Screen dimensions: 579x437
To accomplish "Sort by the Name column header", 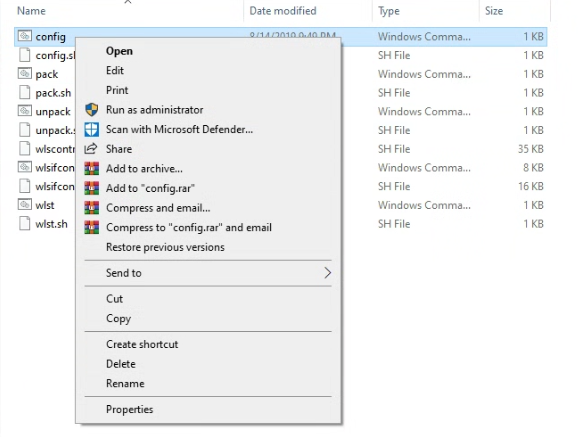I will pyautogui.click(x=31, y=11).
